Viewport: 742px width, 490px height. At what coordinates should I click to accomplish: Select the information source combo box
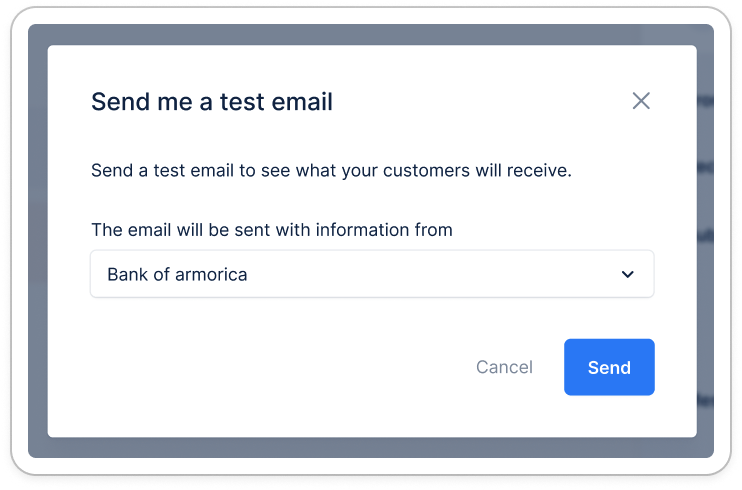pos(372,274)
